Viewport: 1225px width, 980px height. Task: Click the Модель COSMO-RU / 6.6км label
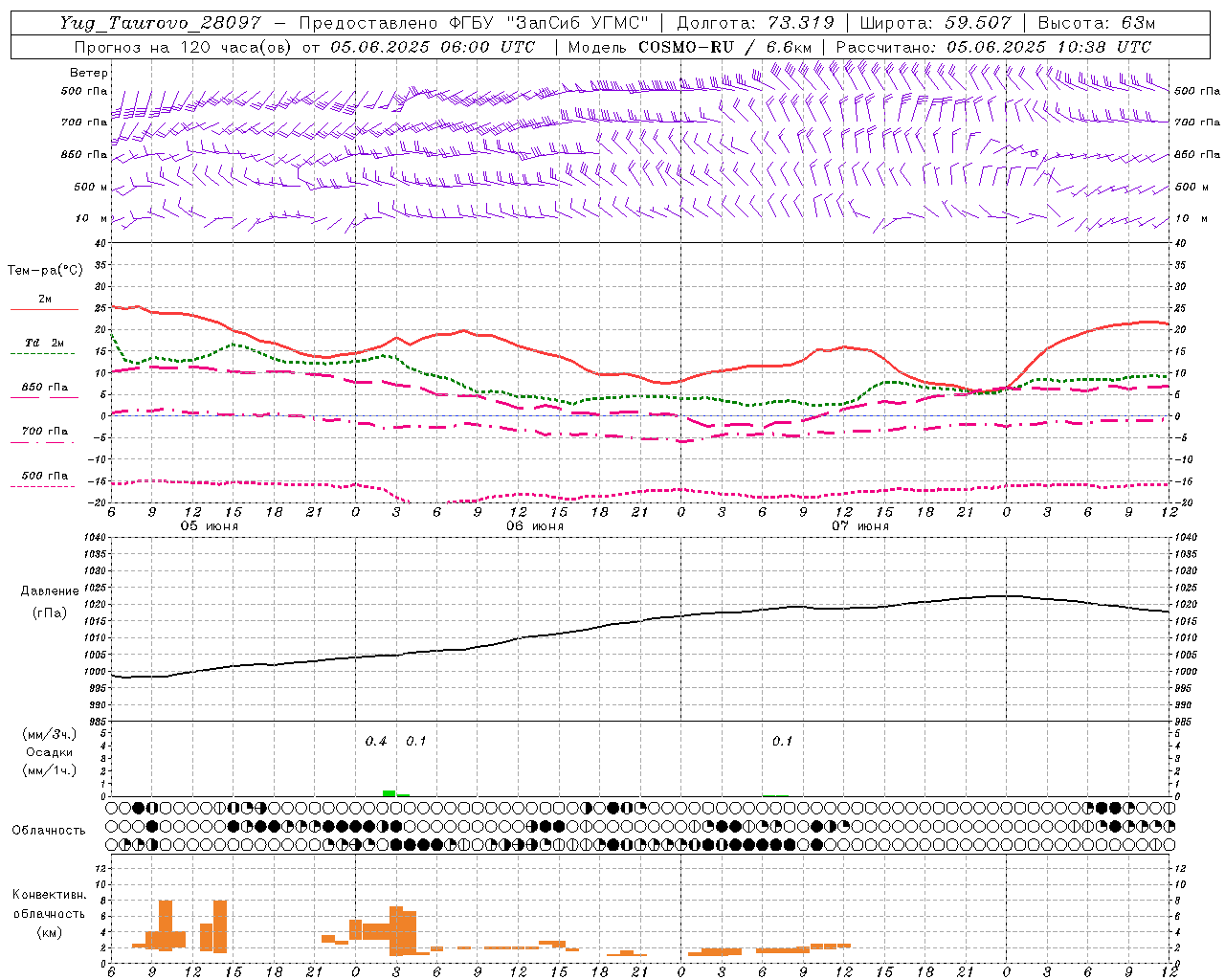point(690,47)
